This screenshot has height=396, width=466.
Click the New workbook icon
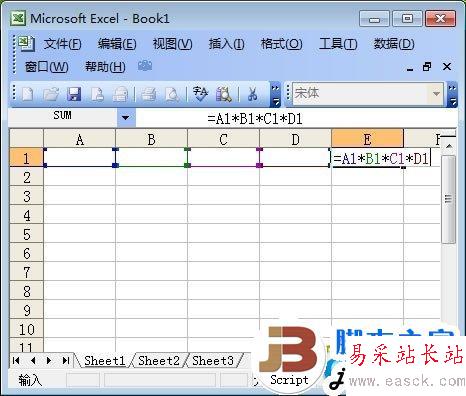tap(27, 94)
